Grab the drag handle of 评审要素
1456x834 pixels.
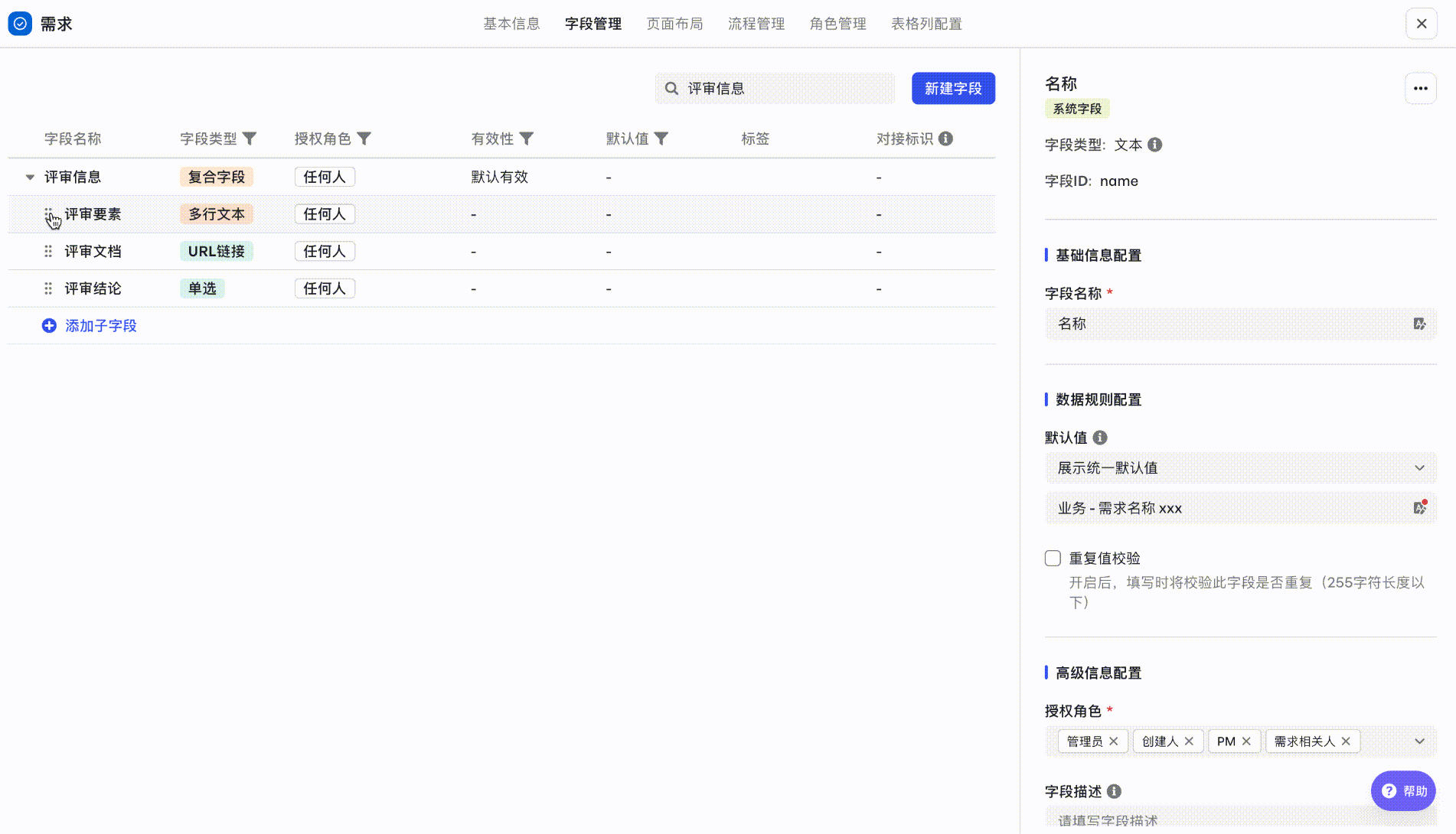(48, 214)
